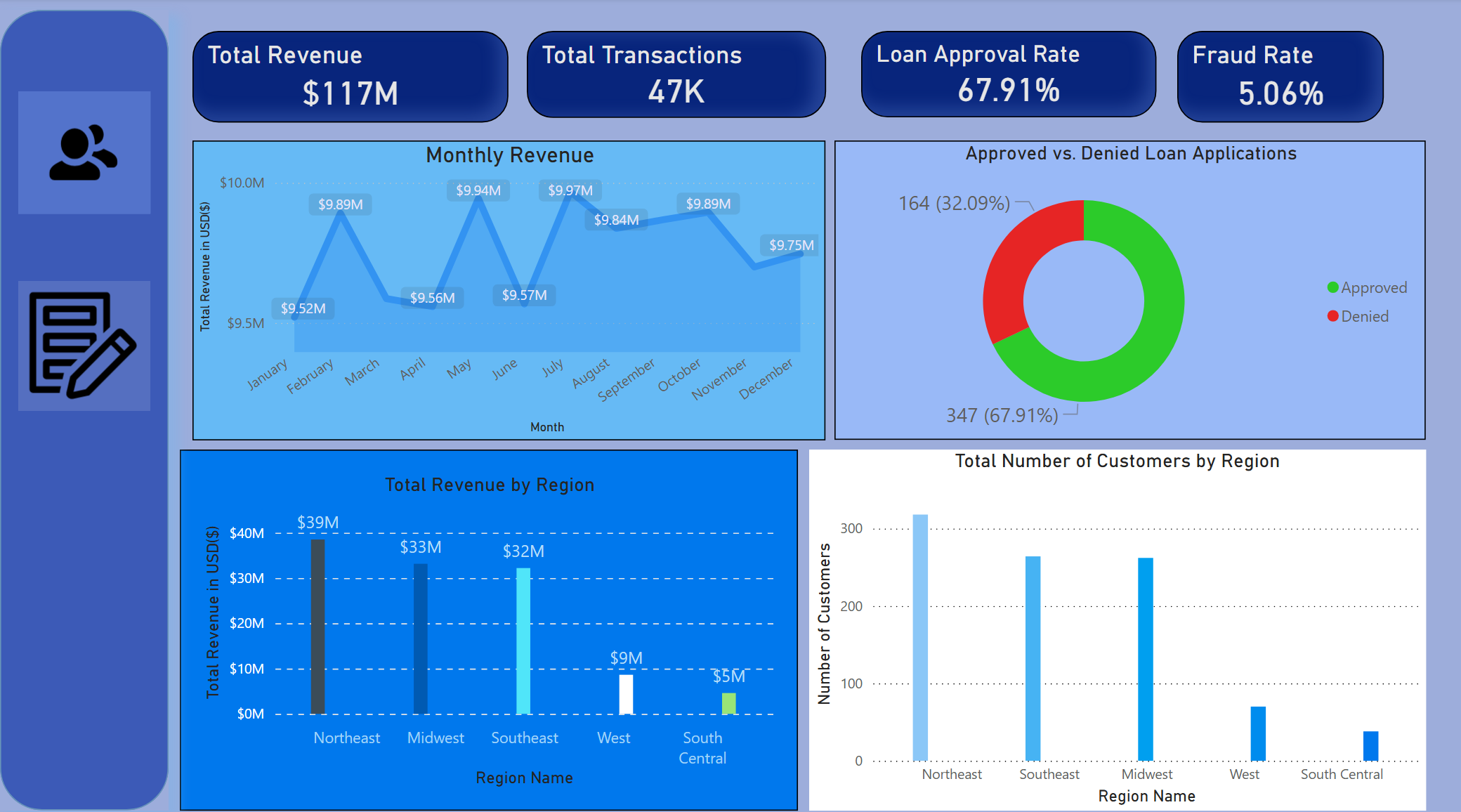Viewport: 1461px width, 812px height.
Task: Click the Midwest revenue bar
Action: pos(421,639)
